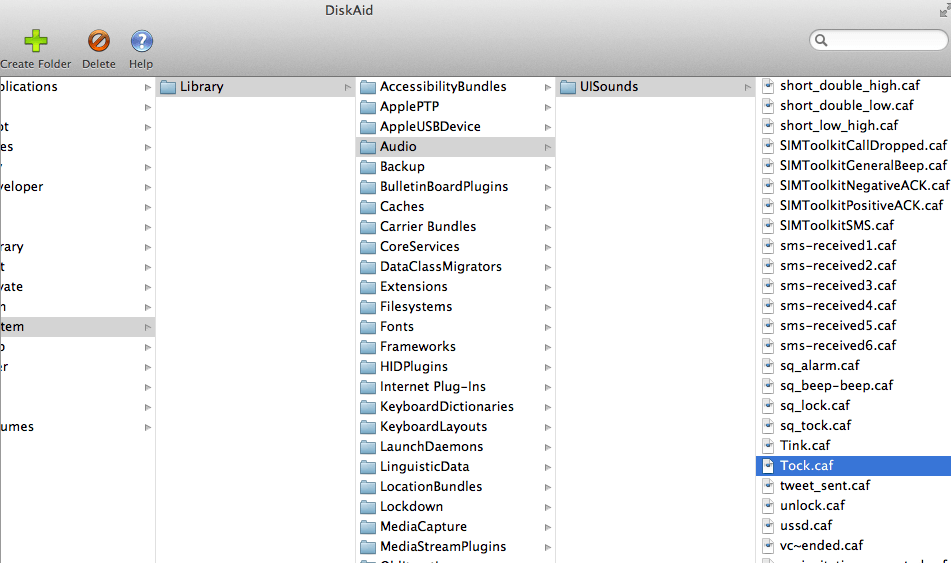Click inside the search input field
This screenshot has width=951, height=563.
pos(885,41)
